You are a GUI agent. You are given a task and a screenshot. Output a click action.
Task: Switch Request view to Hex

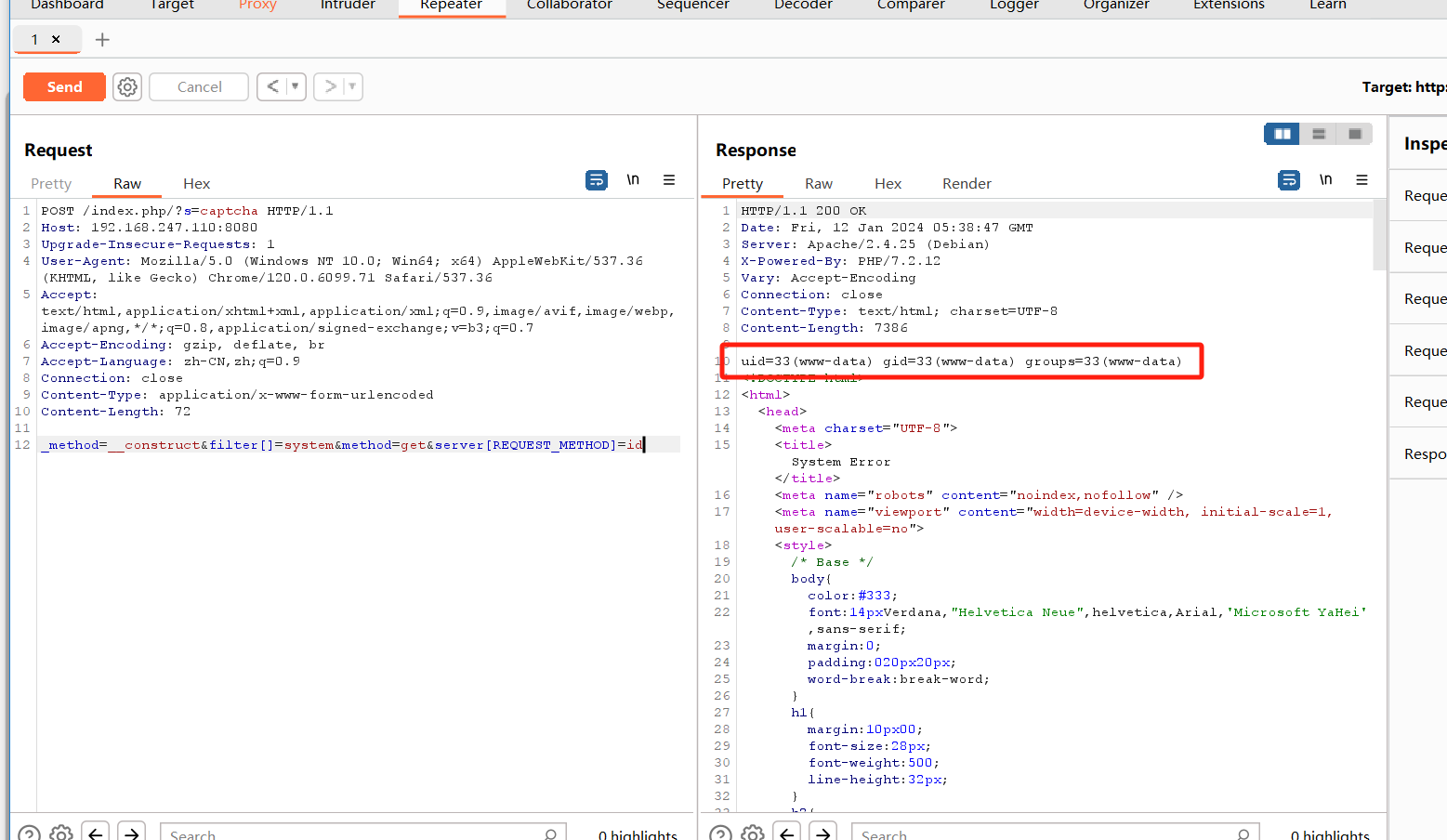(x=196, y=184)
